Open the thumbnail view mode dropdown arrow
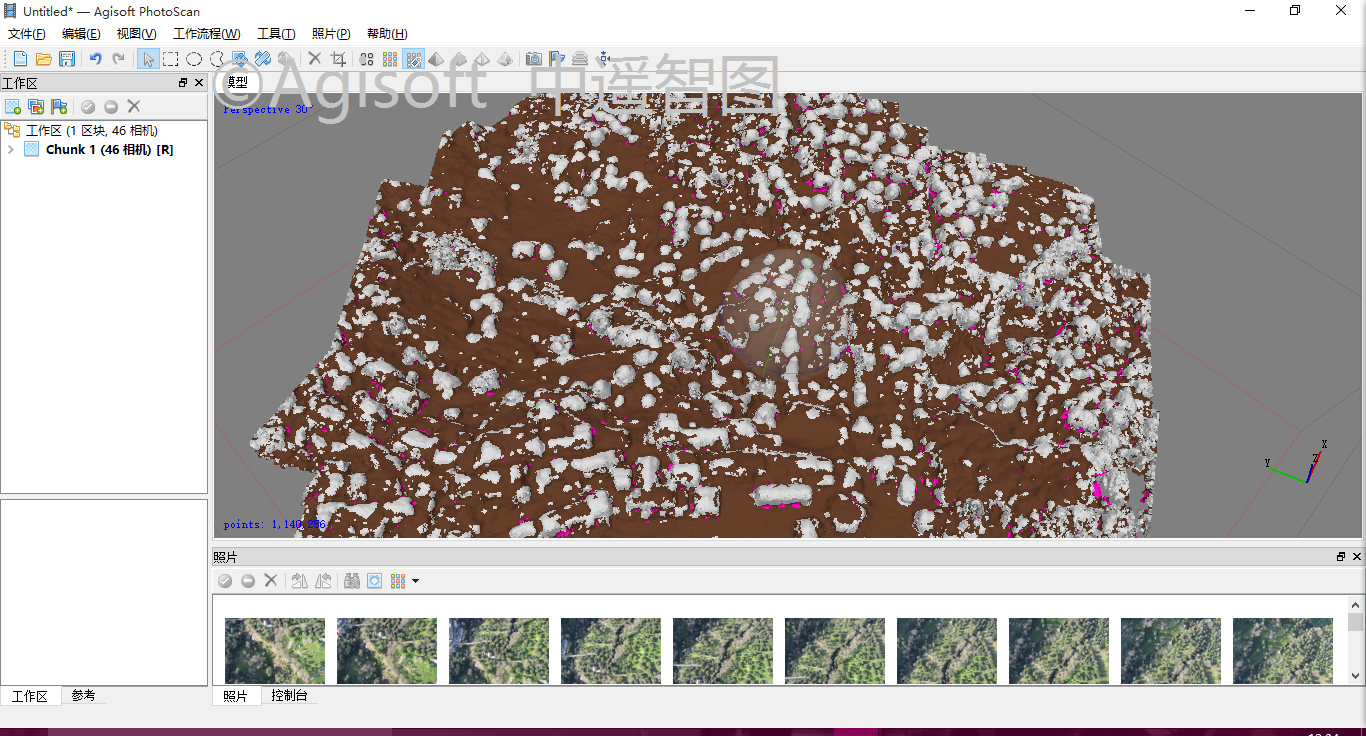The width and height of the screenshot is (1366, 736). [415, 581]
